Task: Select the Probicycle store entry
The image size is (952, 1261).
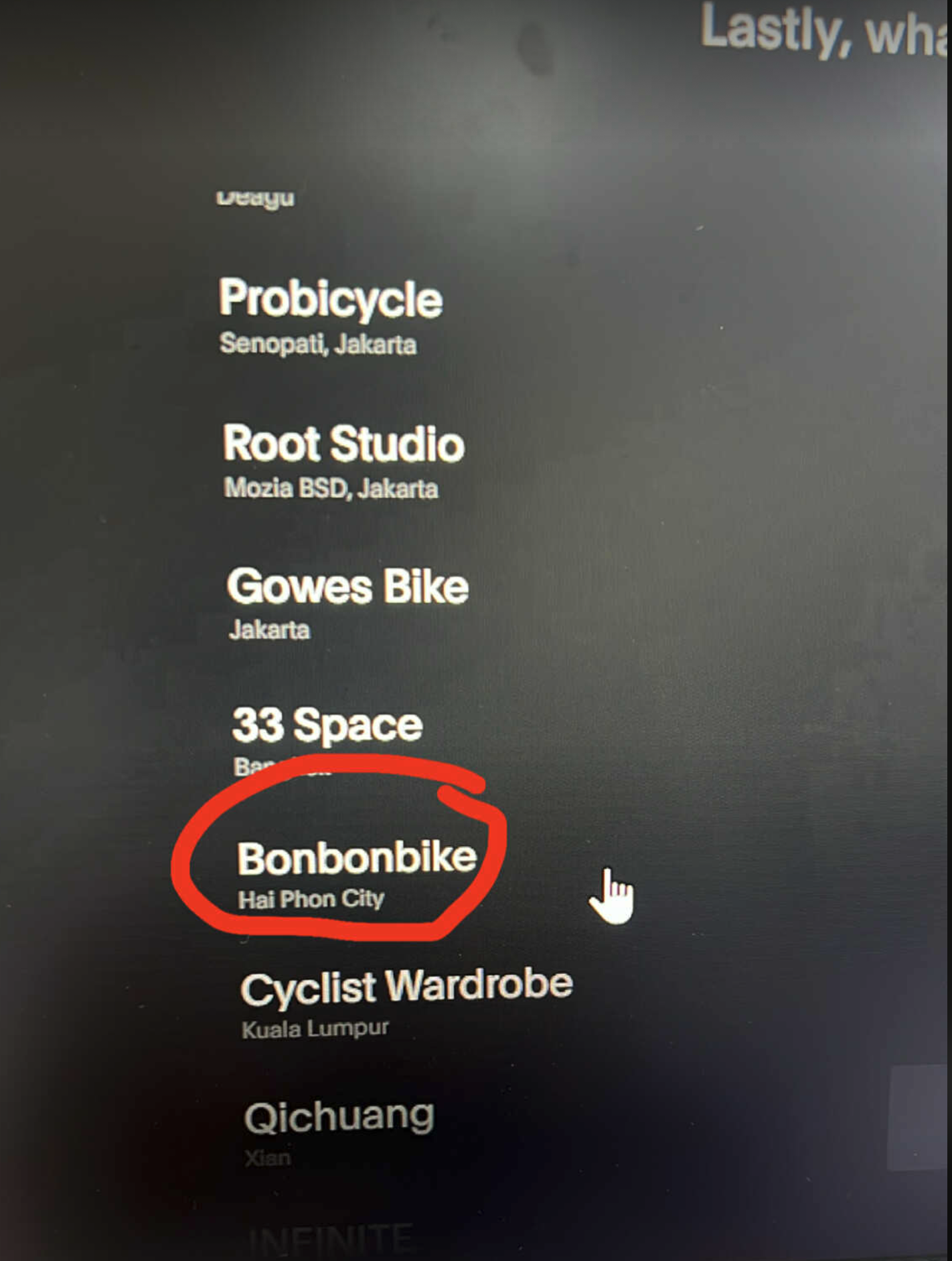Action: coord(331,300)
